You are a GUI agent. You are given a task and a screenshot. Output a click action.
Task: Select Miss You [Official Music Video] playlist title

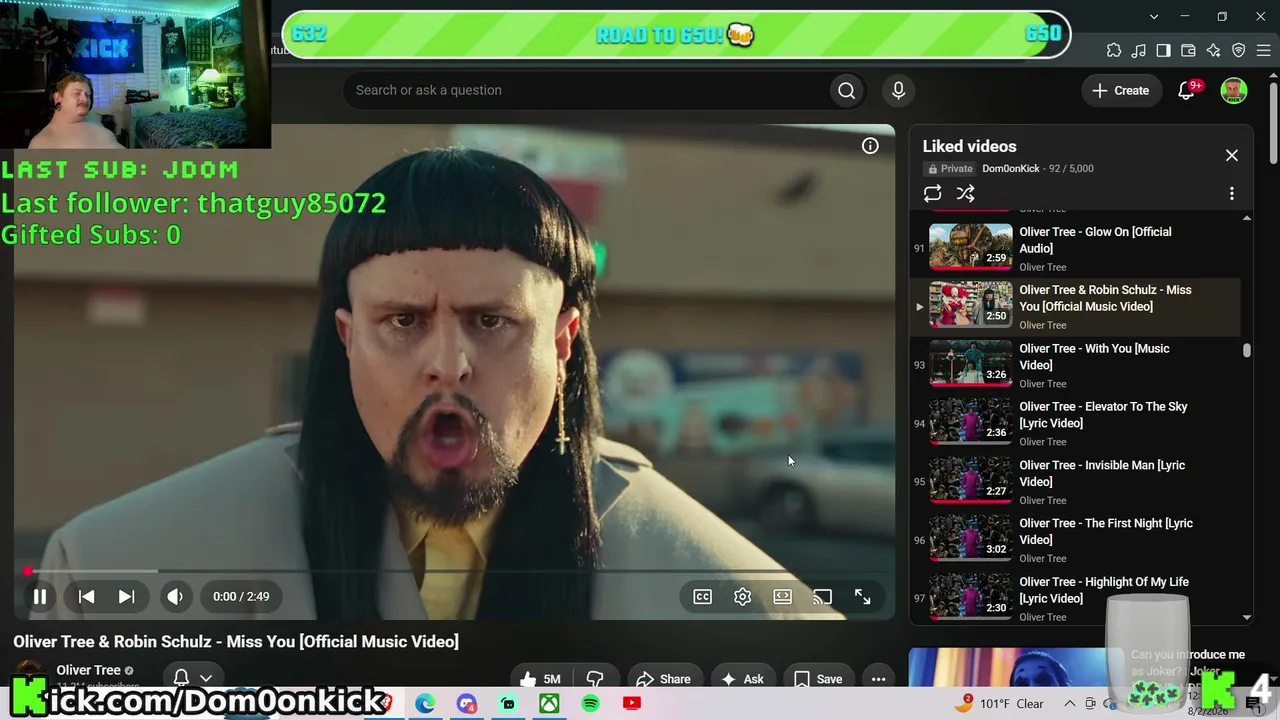pyautogui.click(x=1105, y=298)
